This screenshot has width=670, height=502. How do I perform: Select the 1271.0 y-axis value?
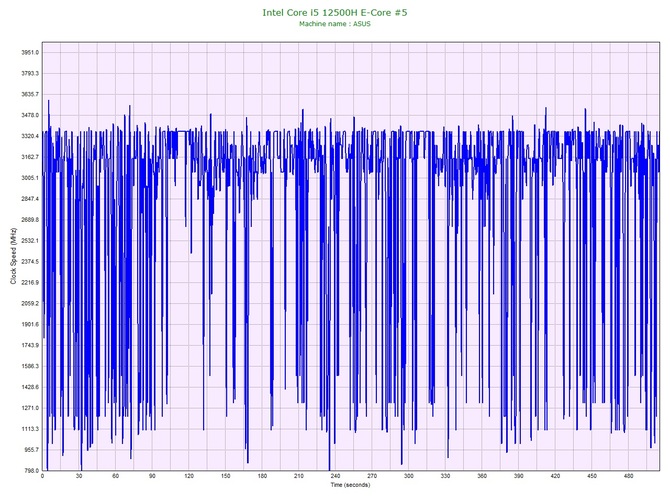[30, 408]
